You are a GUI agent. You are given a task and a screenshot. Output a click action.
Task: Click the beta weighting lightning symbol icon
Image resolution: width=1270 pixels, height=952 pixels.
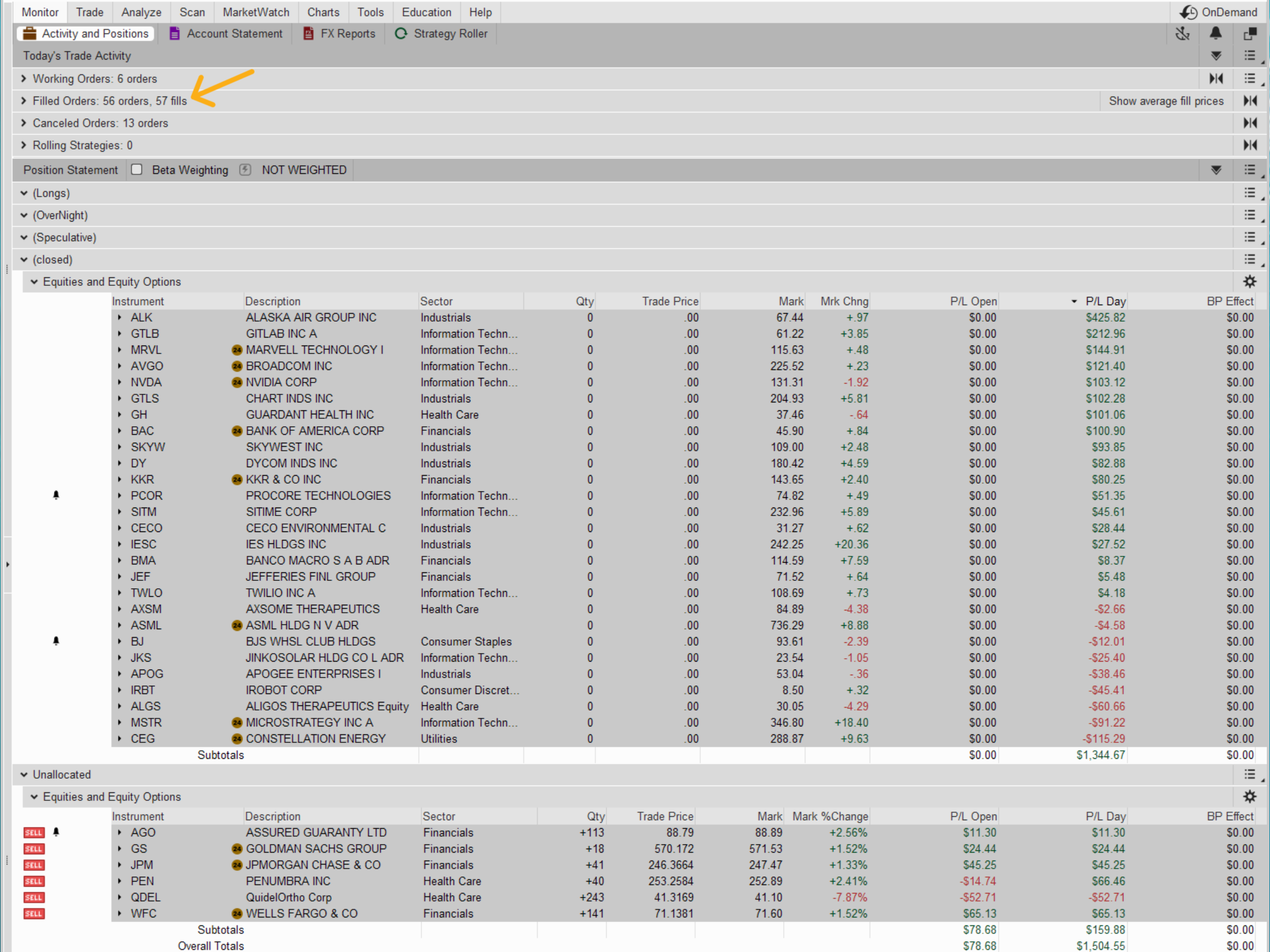click(245, 170)
